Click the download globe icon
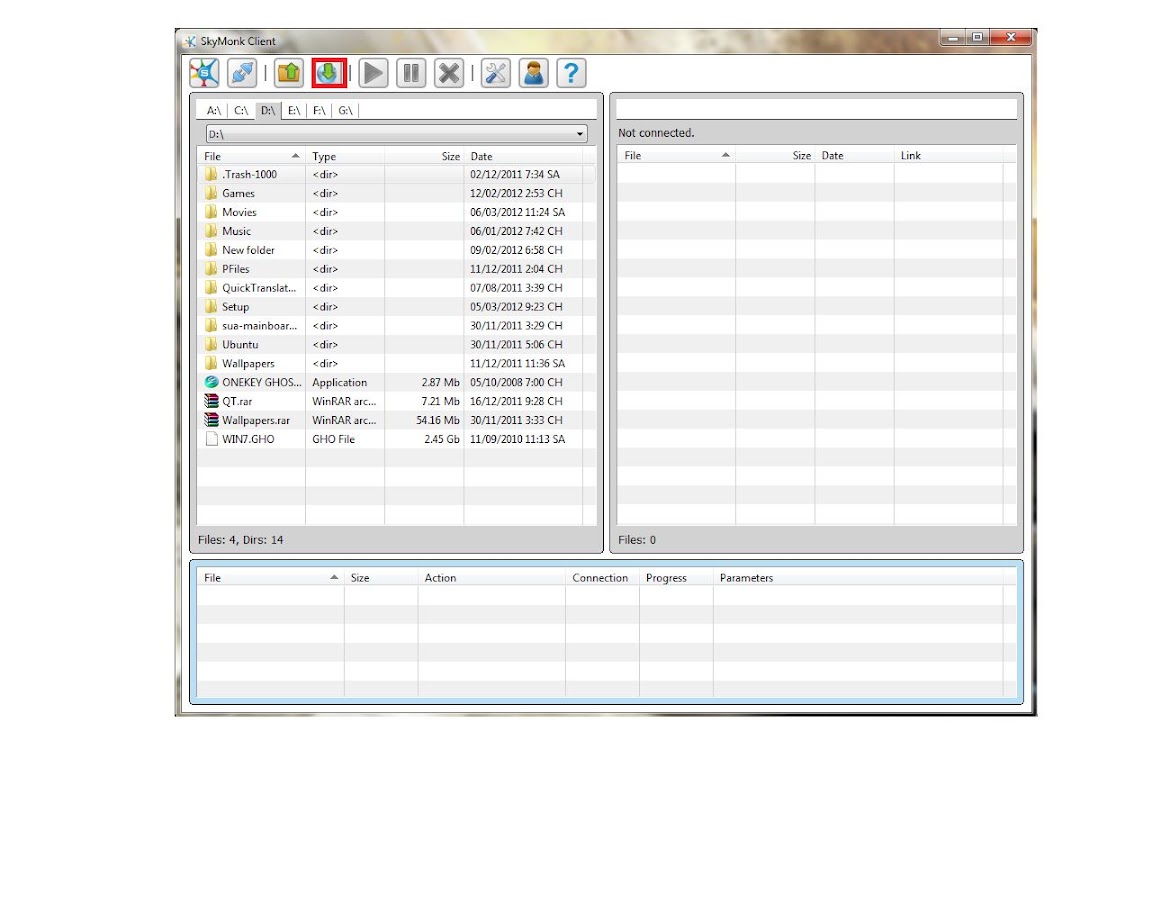Screen dimensions: 1152x922 pos(328,73)
